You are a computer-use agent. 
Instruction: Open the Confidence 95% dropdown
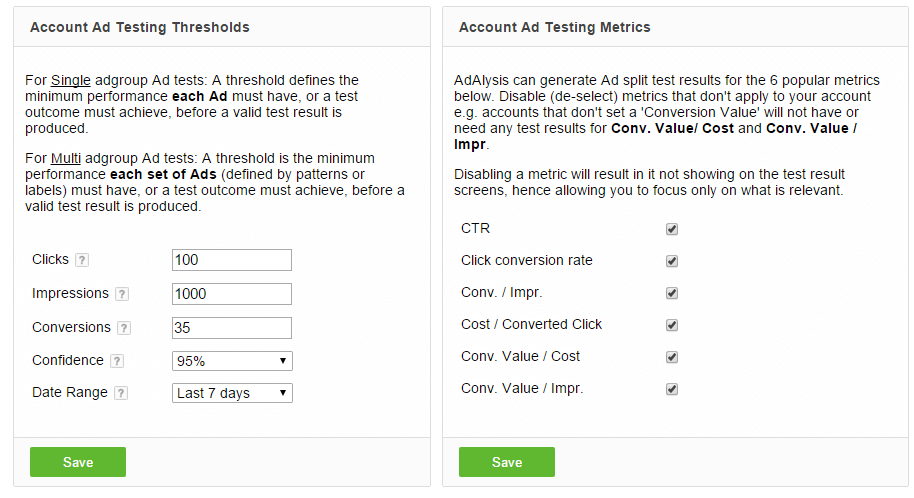pyautogui.click(x=232, y=361)
